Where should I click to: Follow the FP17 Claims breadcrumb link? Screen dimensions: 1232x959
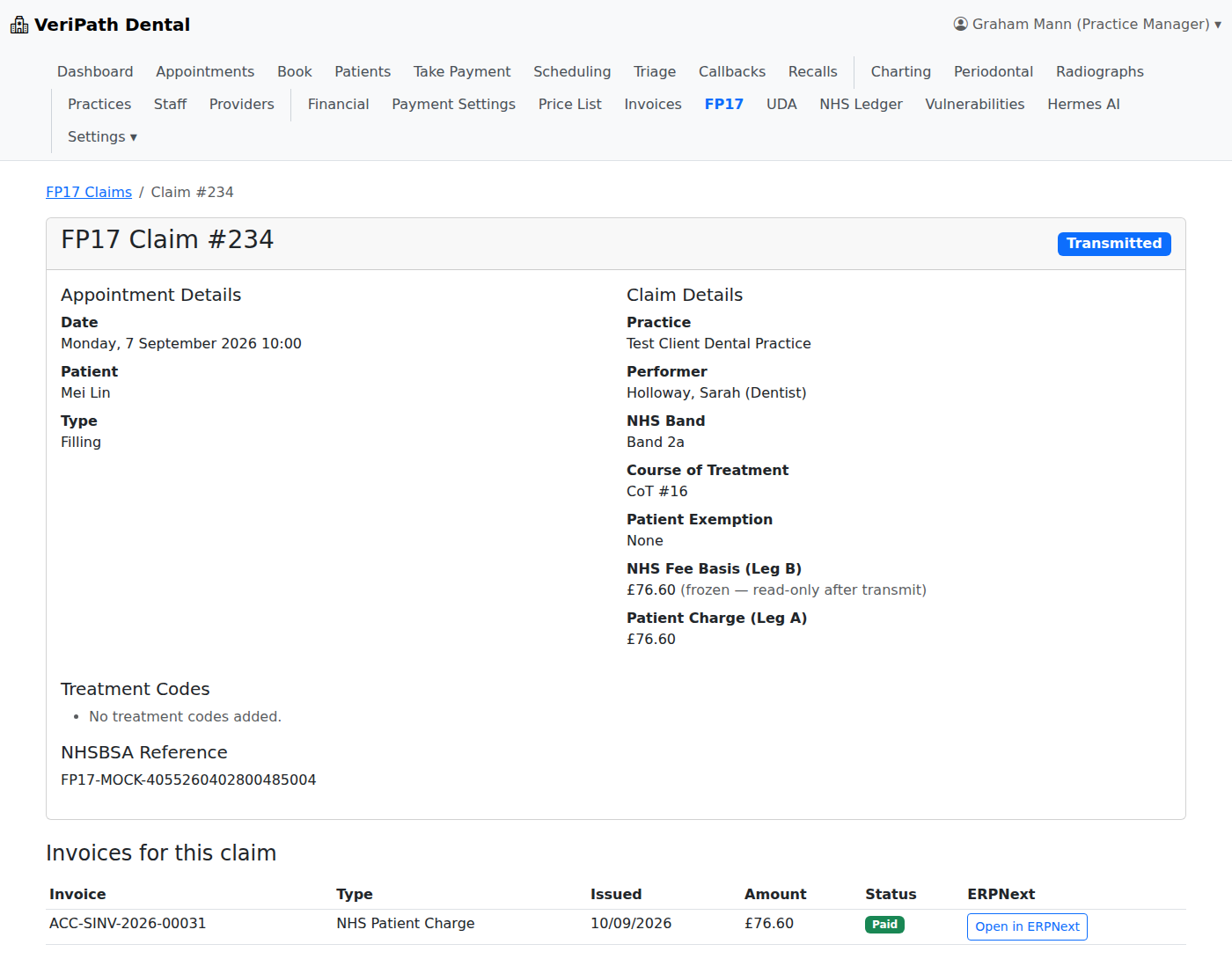[89, 192]
